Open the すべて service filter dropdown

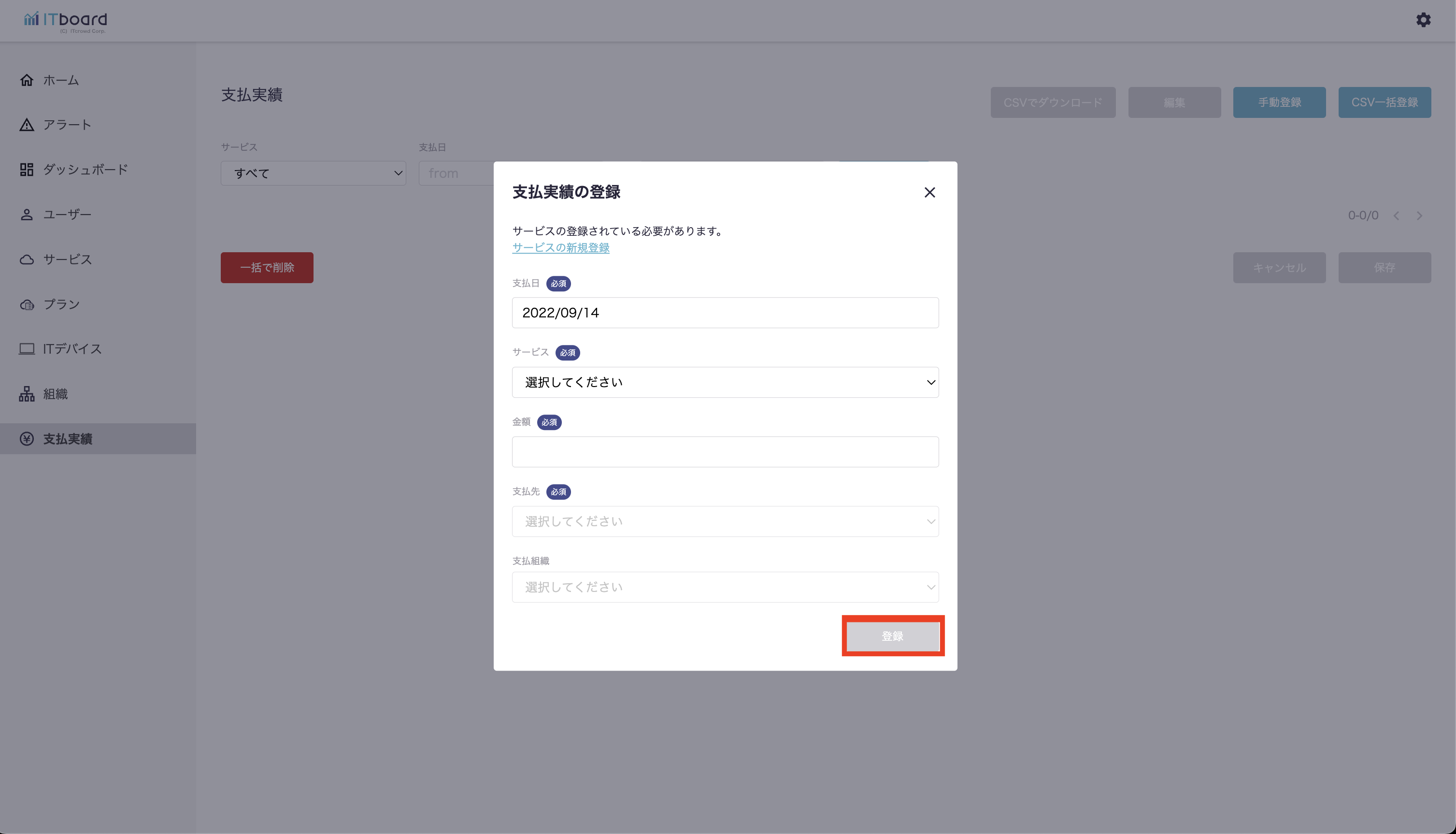313,173
